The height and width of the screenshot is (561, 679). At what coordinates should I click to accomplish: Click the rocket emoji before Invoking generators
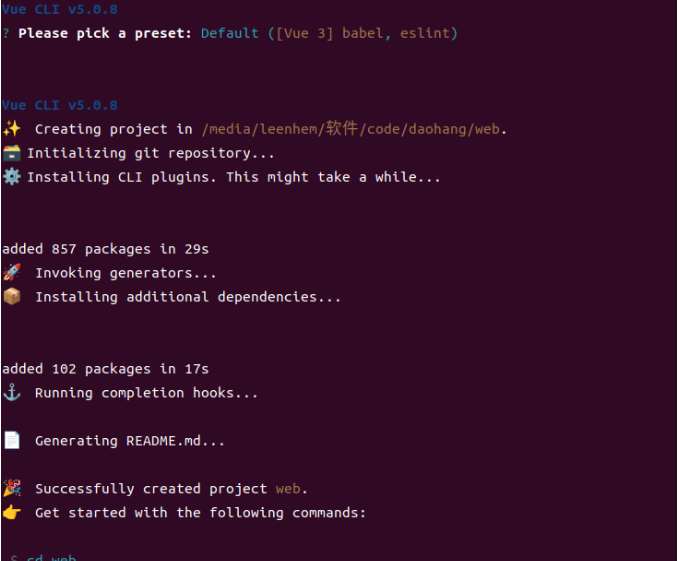(12, 272)
